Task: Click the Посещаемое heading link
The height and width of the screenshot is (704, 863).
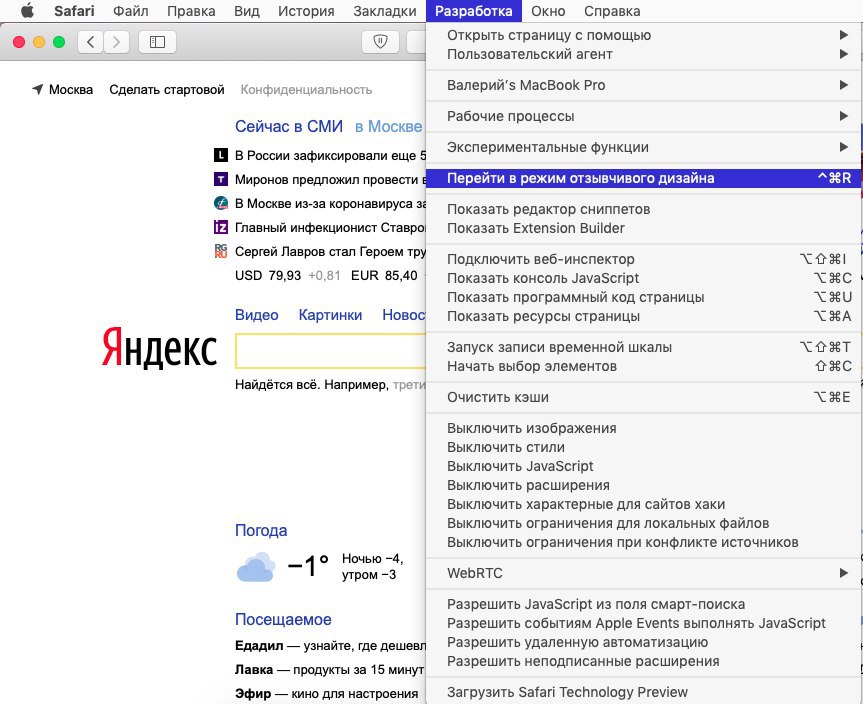Action: click(x=283, y=619)
